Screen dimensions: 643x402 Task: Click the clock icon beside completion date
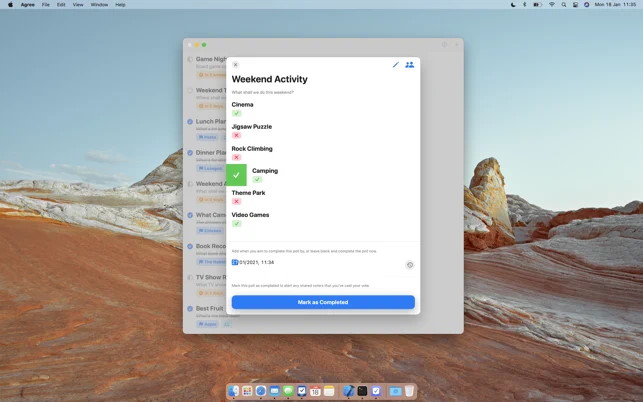(x=409, y=265)
